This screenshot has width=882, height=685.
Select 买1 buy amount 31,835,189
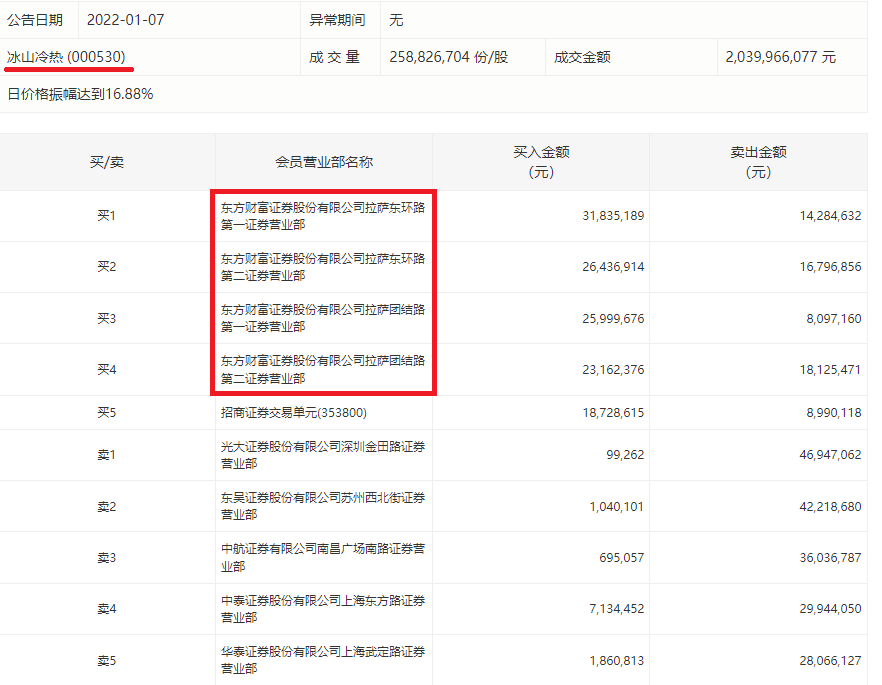(x=613, y=215)
